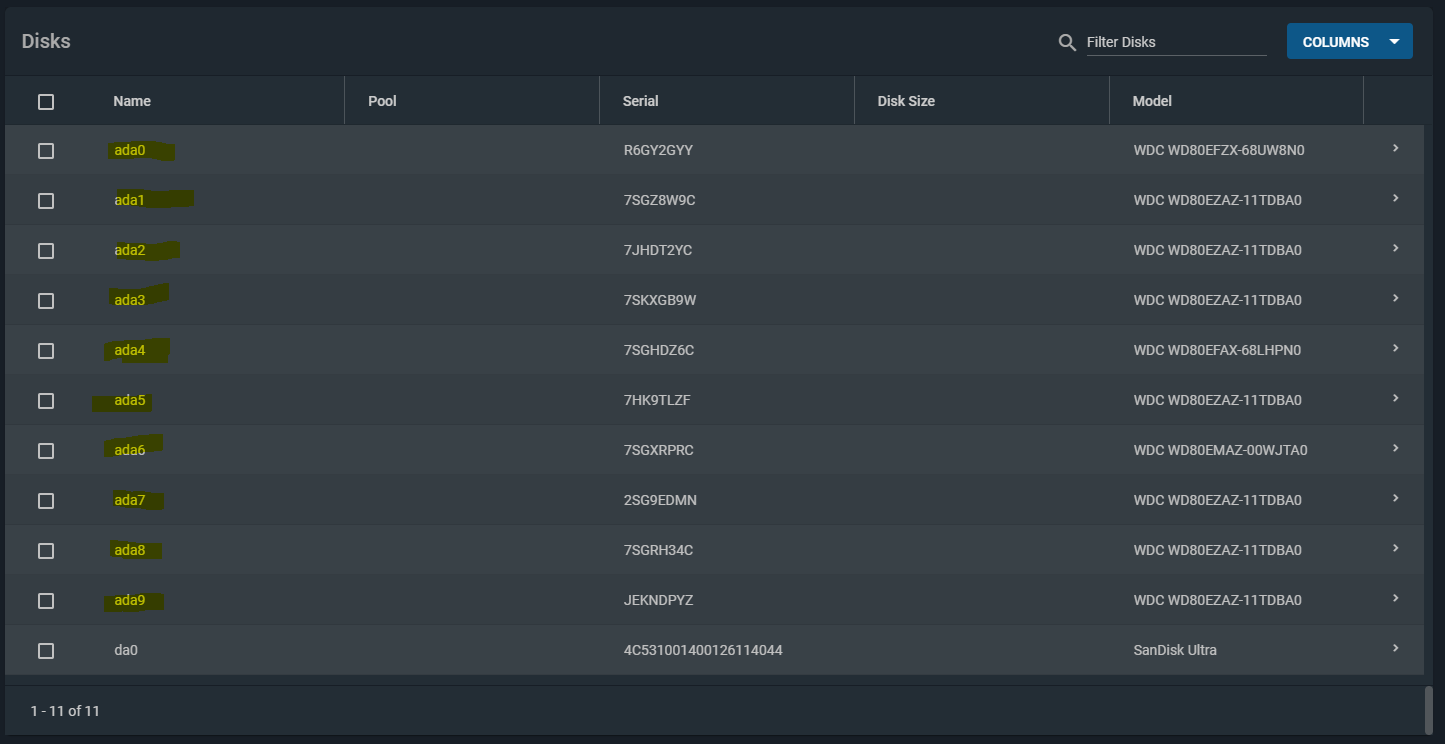Screen dimensions: 1445x744
Task: Sort the table by Serial
Action: (640, 101)
